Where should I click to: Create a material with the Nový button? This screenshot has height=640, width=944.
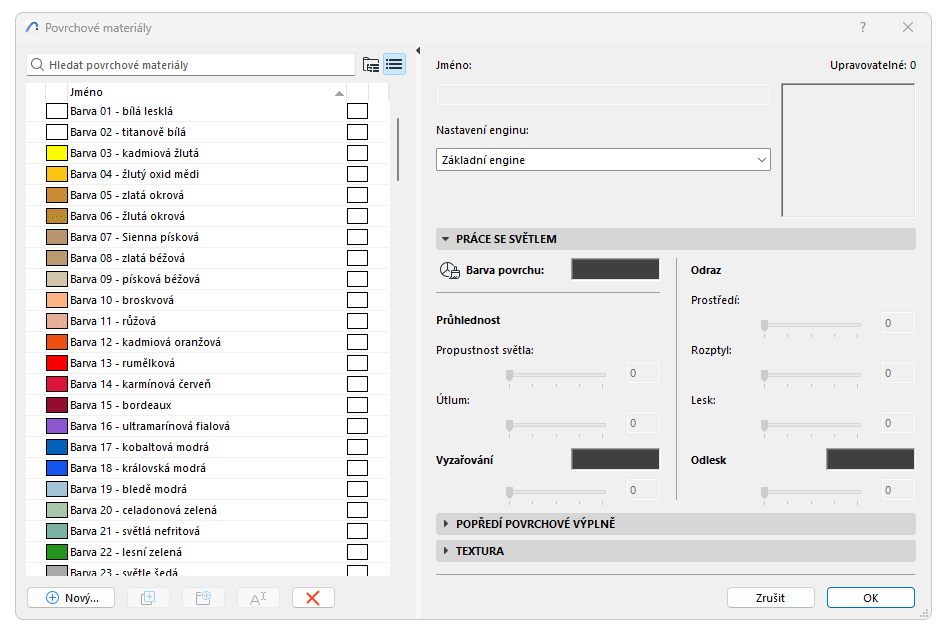coord(70,597)
